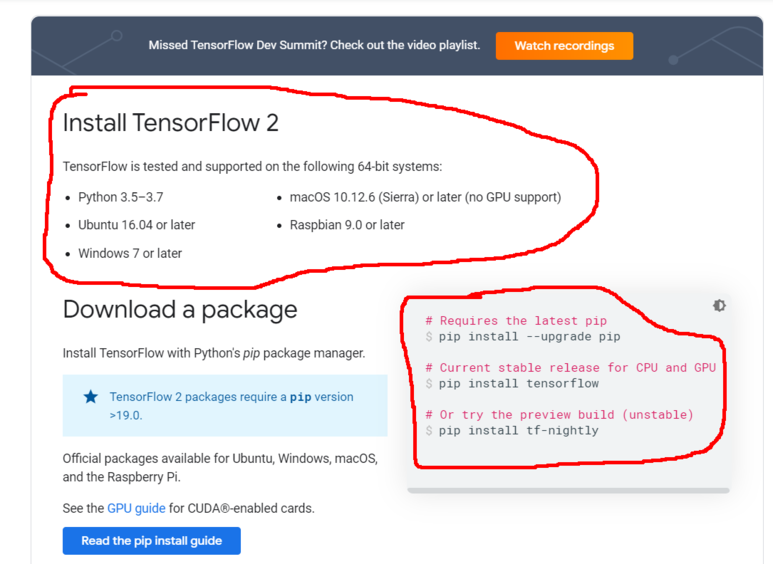Click the macOS 10.12.6 (Sierra) list item

424,197
